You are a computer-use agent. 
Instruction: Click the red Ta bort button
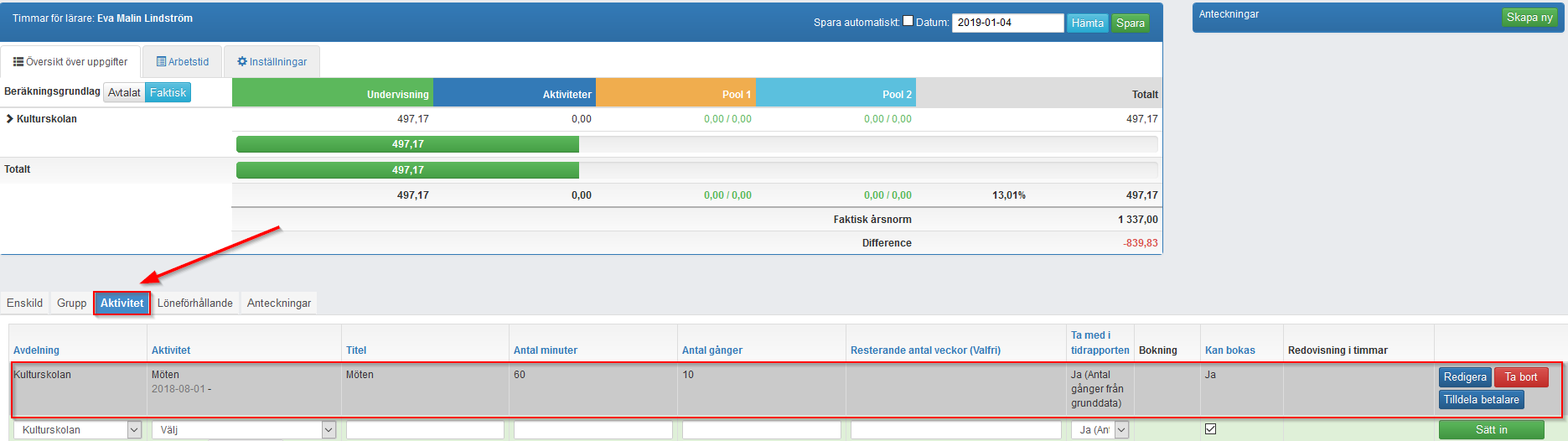click(x=1520, y=377)
